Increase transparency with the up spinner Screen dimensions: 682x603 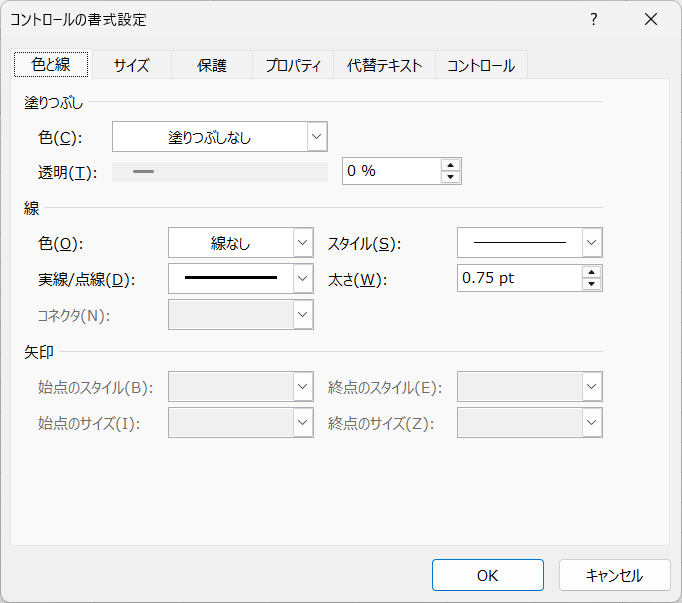tap(451, 165)
